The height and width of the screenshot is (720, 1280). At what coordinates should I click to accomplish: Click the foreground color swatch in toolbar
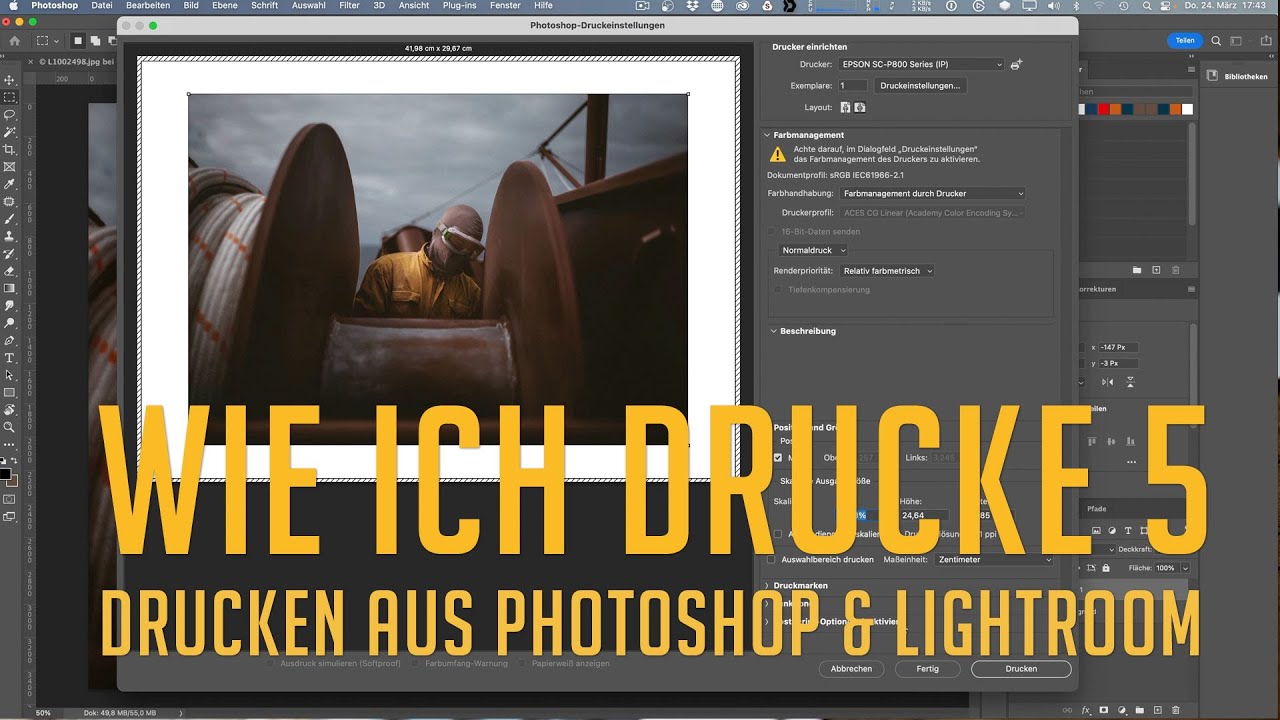pyautogui.click(x=5, y=472)
